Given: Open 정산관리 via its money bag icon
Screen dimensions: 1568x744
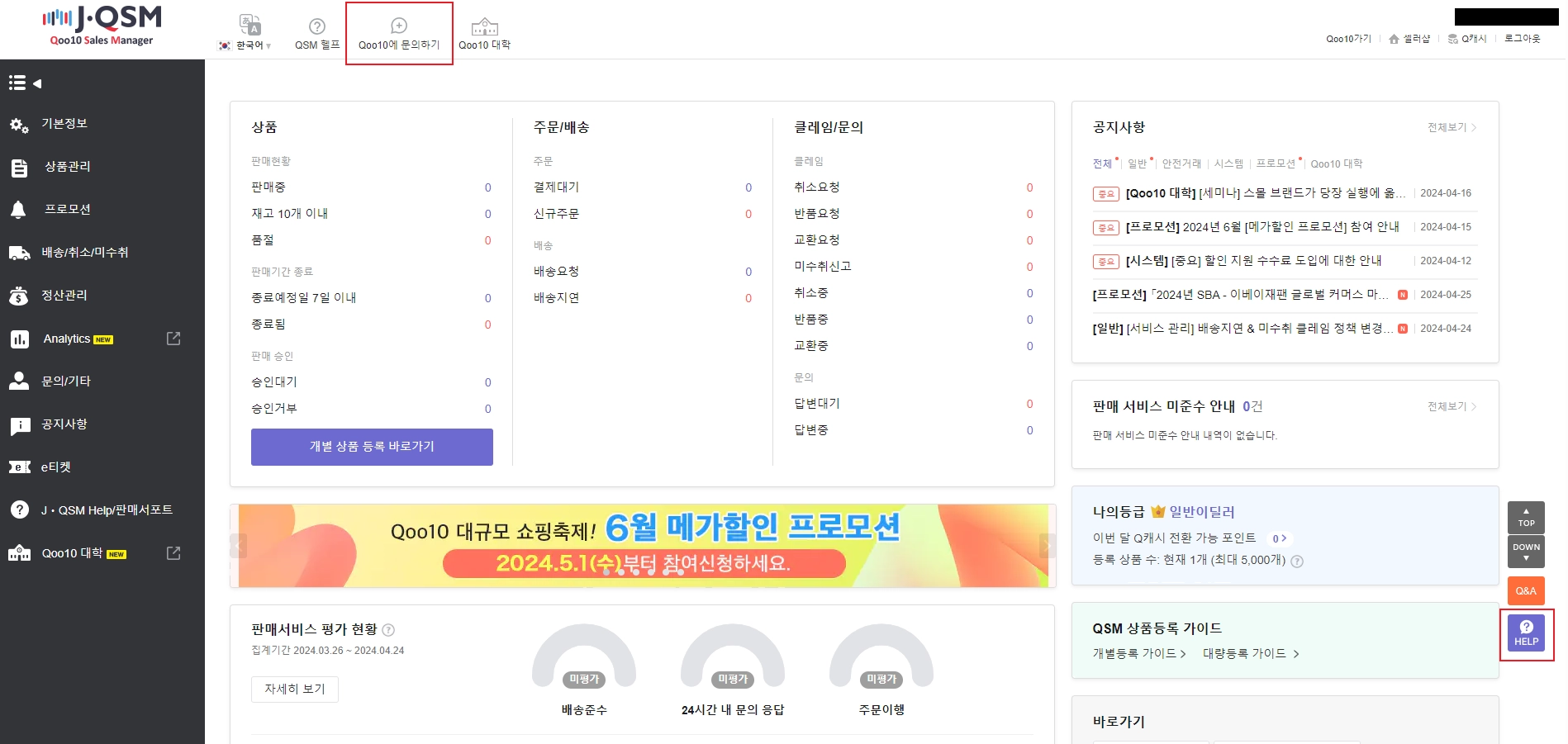Looking at the screenshot, I should [x=18, y=296].
